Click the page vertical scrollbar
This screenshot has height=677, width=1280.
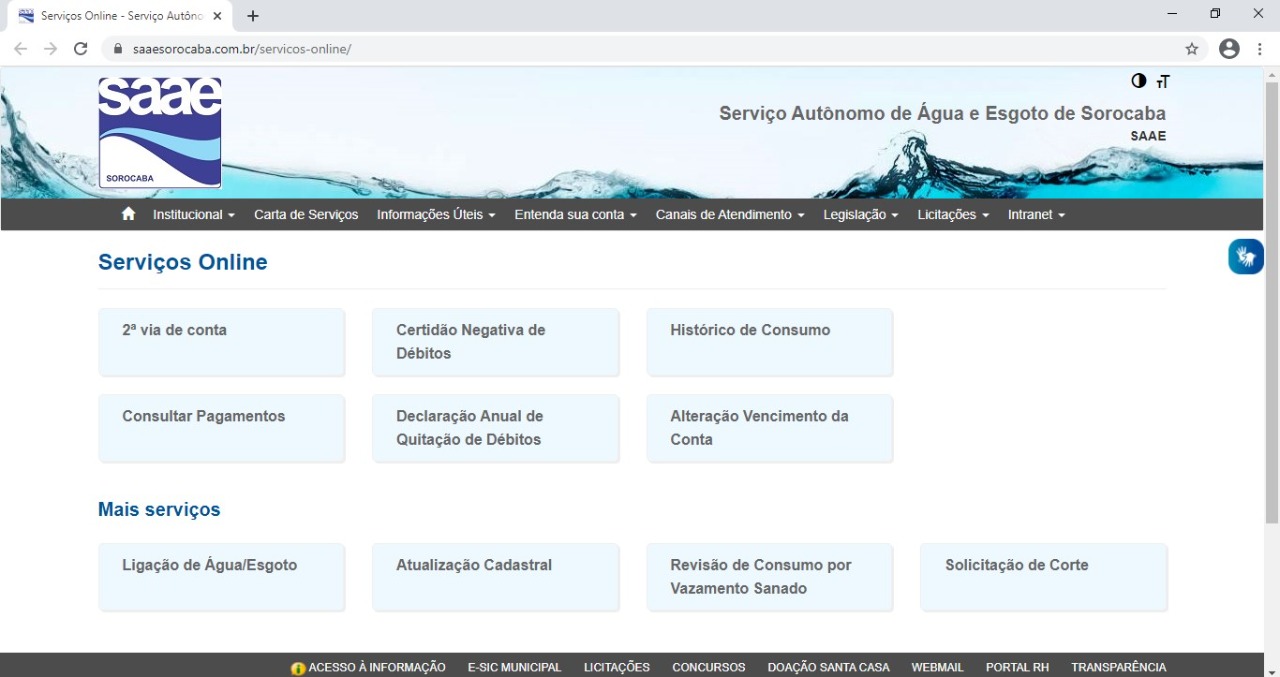pyautogui.click(x=1271, y=300)
